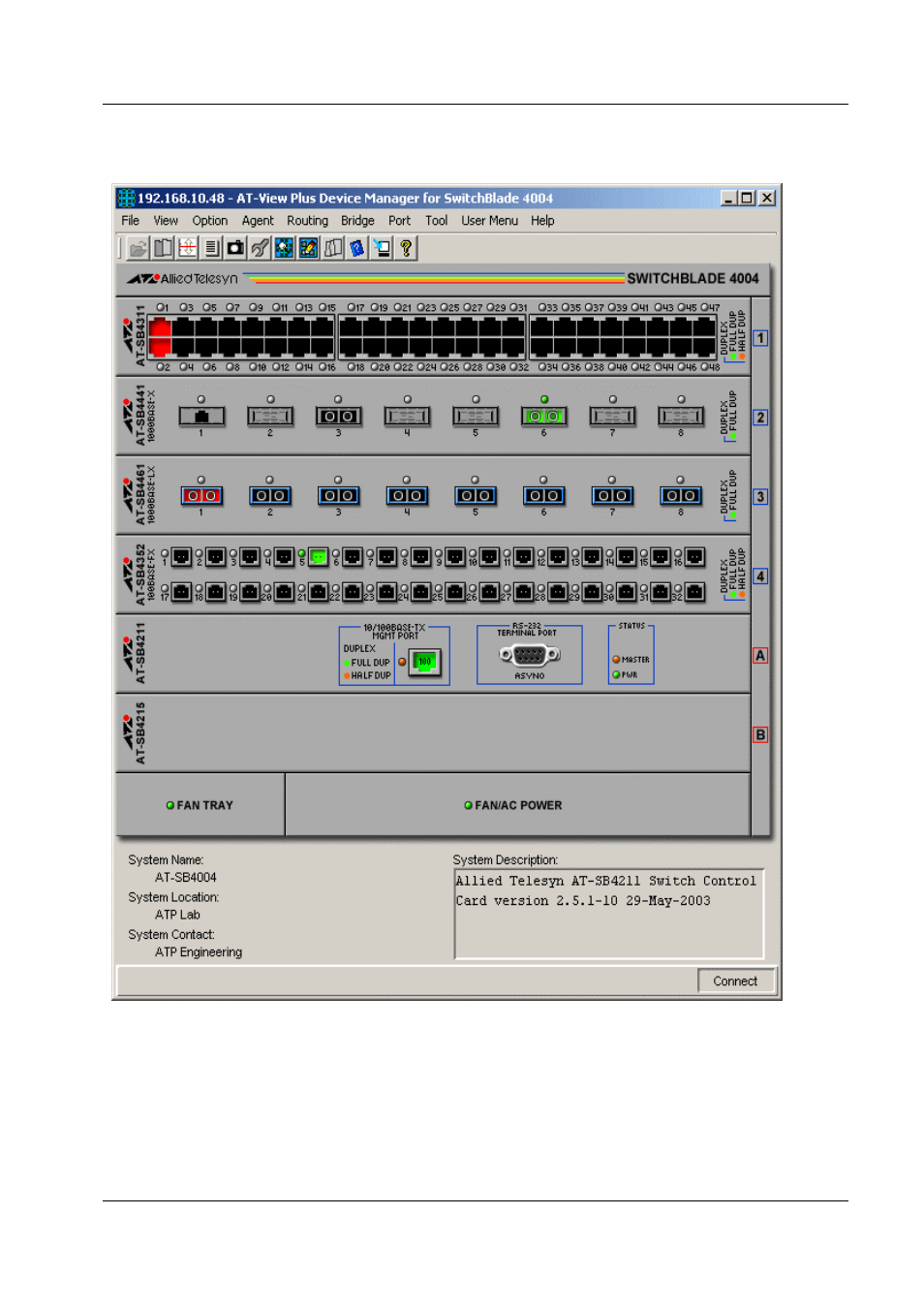Open the Bridge menu
The width and height of the screenshot is (924, 1308).
click(357, 221)
